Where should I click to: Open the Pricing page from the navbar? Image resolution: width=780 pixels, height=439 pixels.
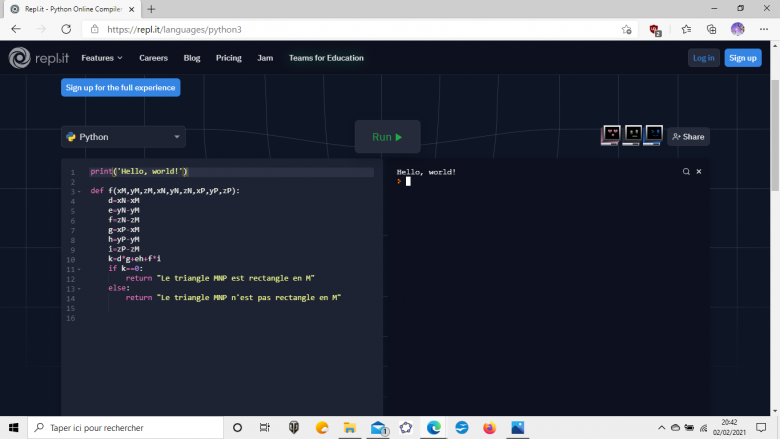(x=229, y=58)
